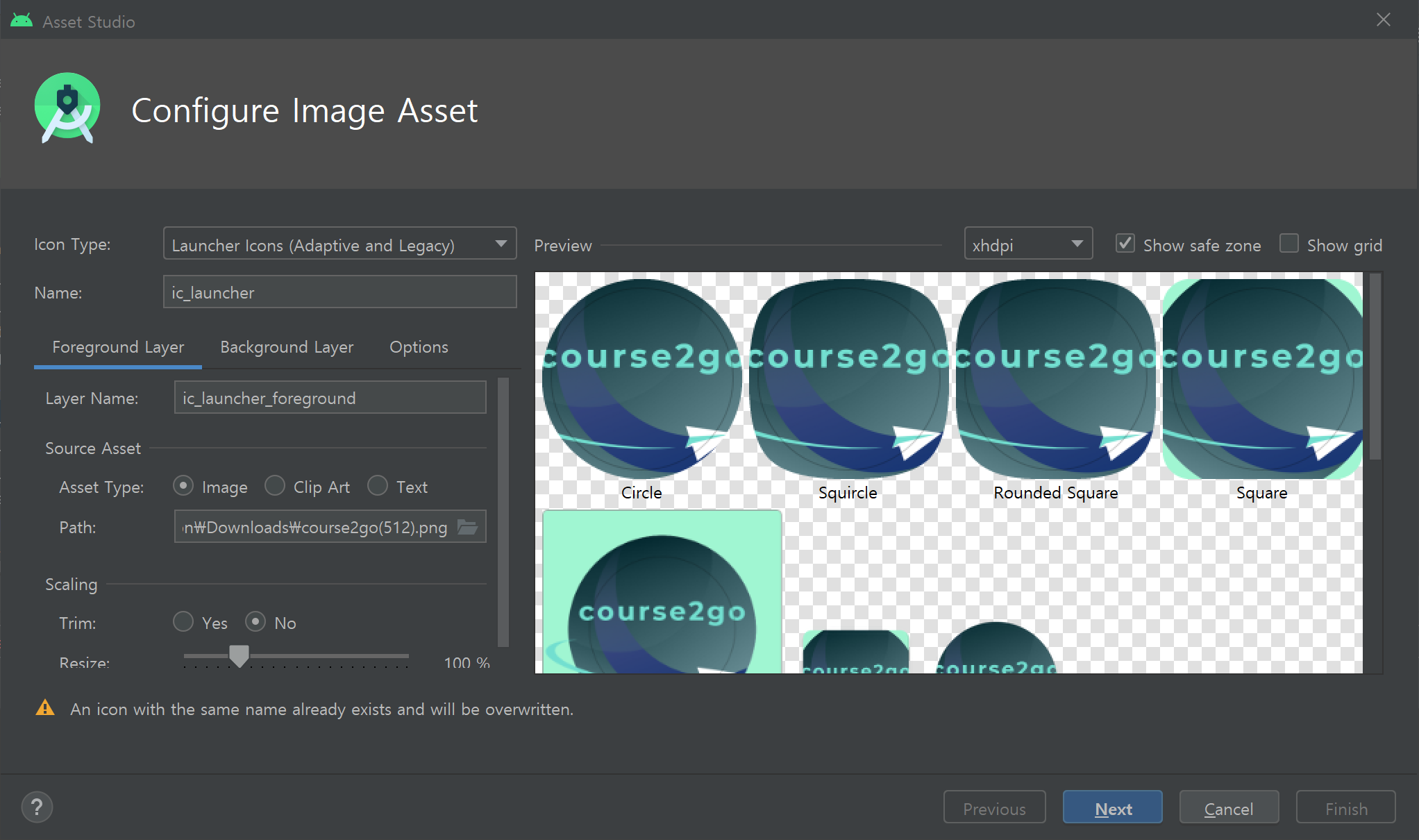Click the yellow warning triangle icon
1419x840 pixels.
coord(45,708)
